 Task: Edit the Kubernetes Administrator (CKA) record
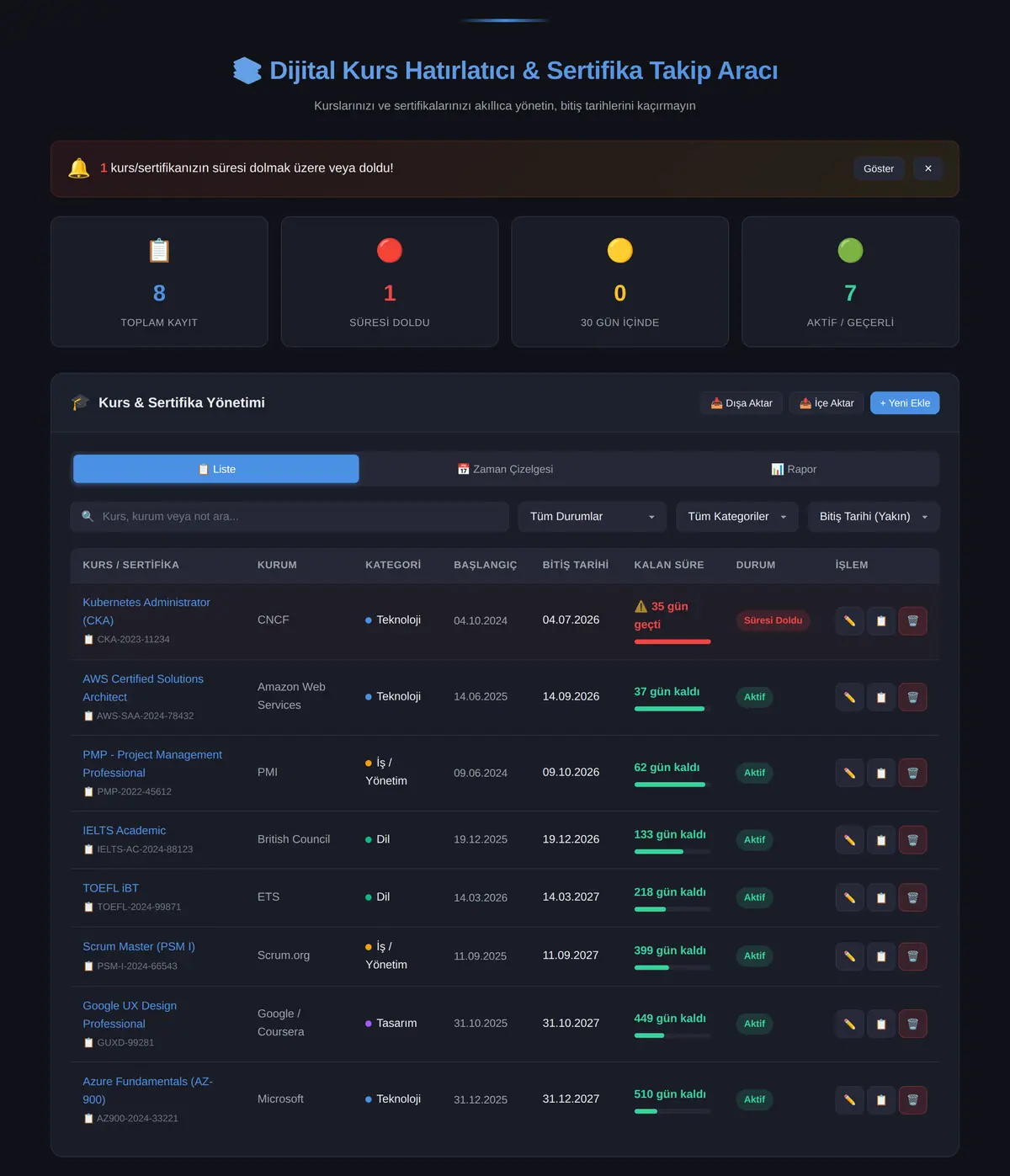point(849,621)
